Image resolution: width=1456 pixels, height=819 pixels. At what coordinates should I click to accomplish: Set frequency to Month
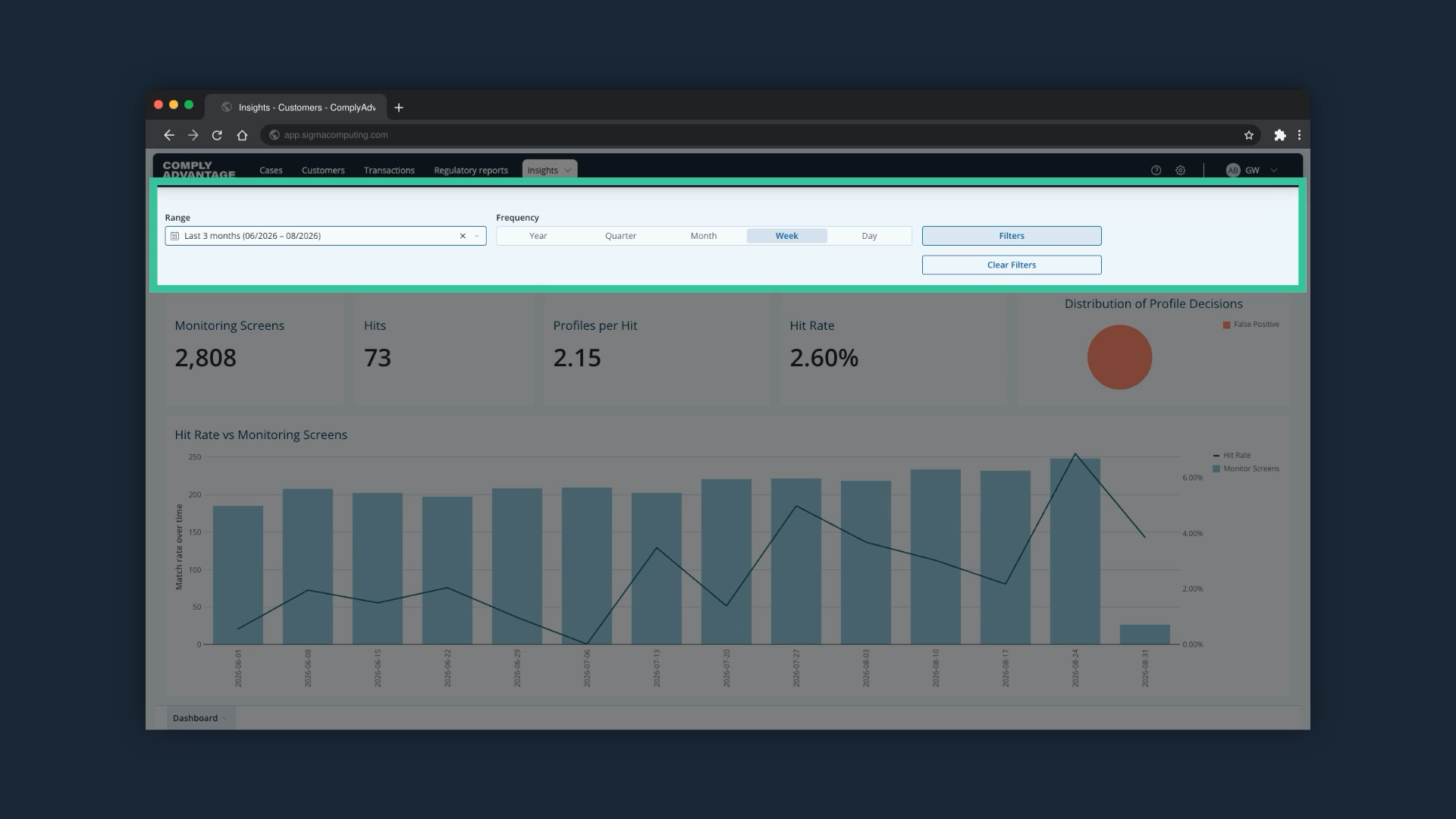click(x=704, y=236)
